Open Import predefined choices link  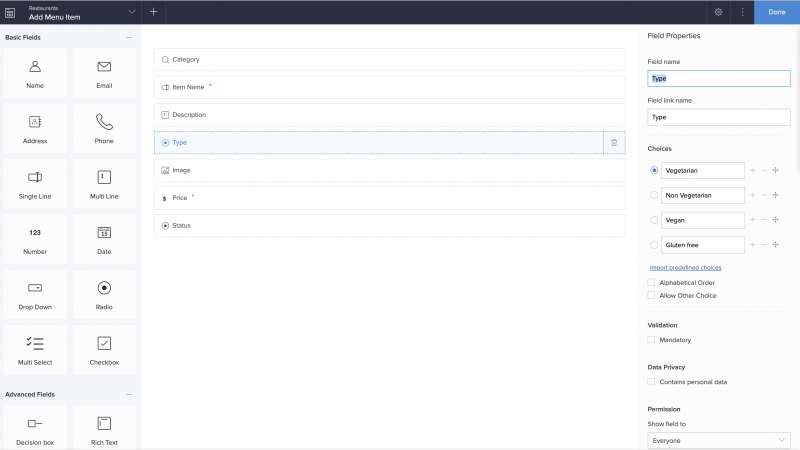685,267
